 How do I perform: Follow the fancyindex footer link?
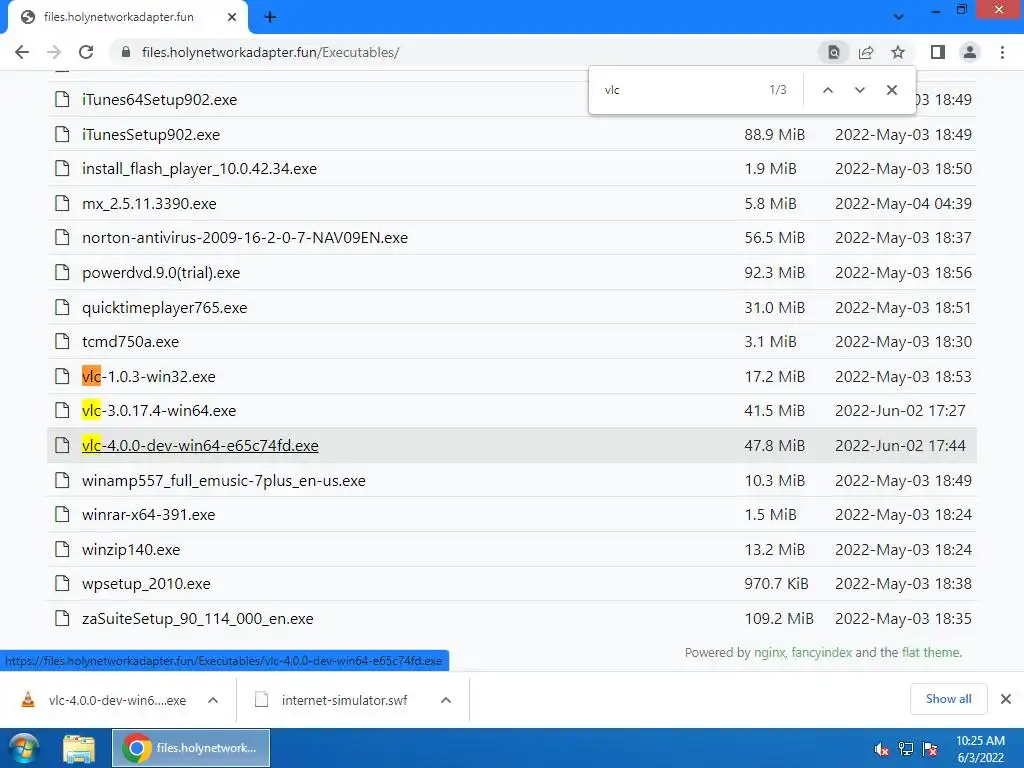821,652
